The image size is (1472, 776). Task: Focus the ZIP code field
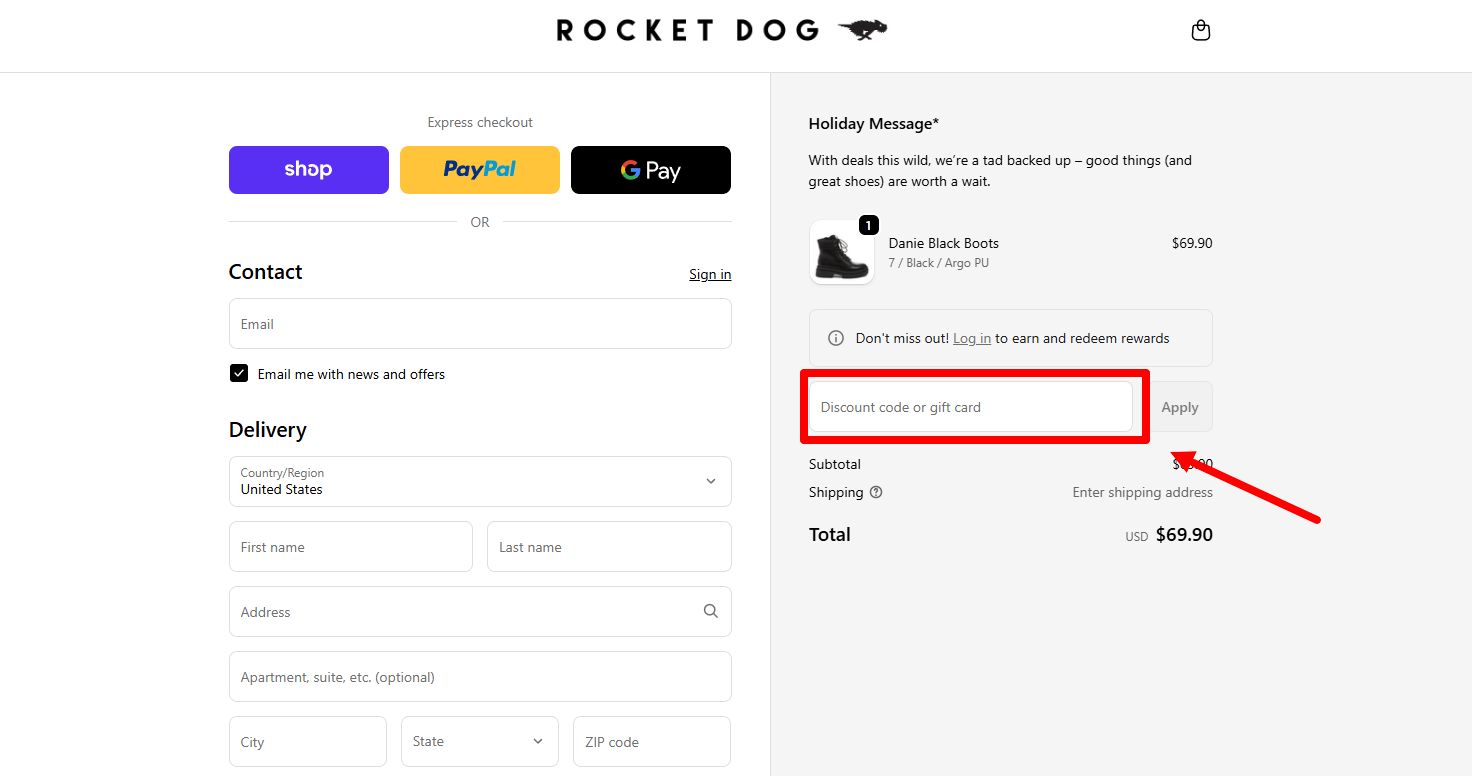click(x=652, y=741)
